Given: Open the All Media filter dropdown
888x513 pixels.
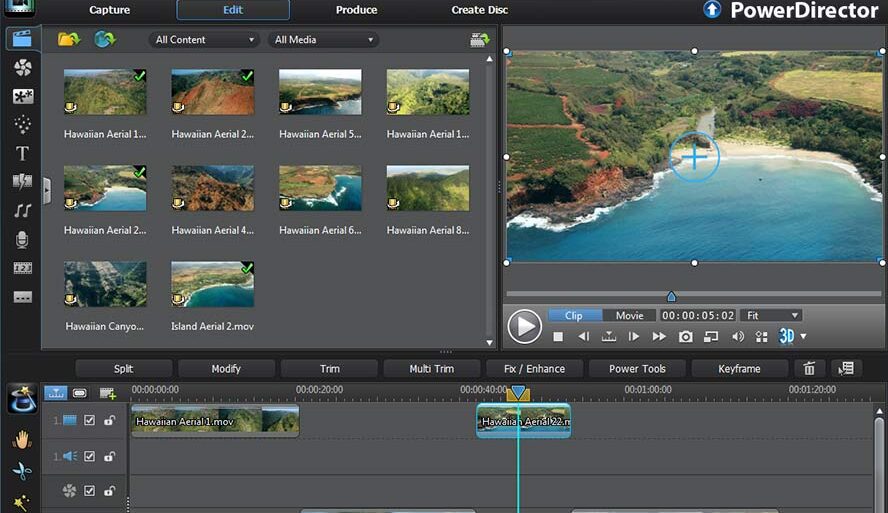Looking at the screenshot, I should [x=323, y=40].
